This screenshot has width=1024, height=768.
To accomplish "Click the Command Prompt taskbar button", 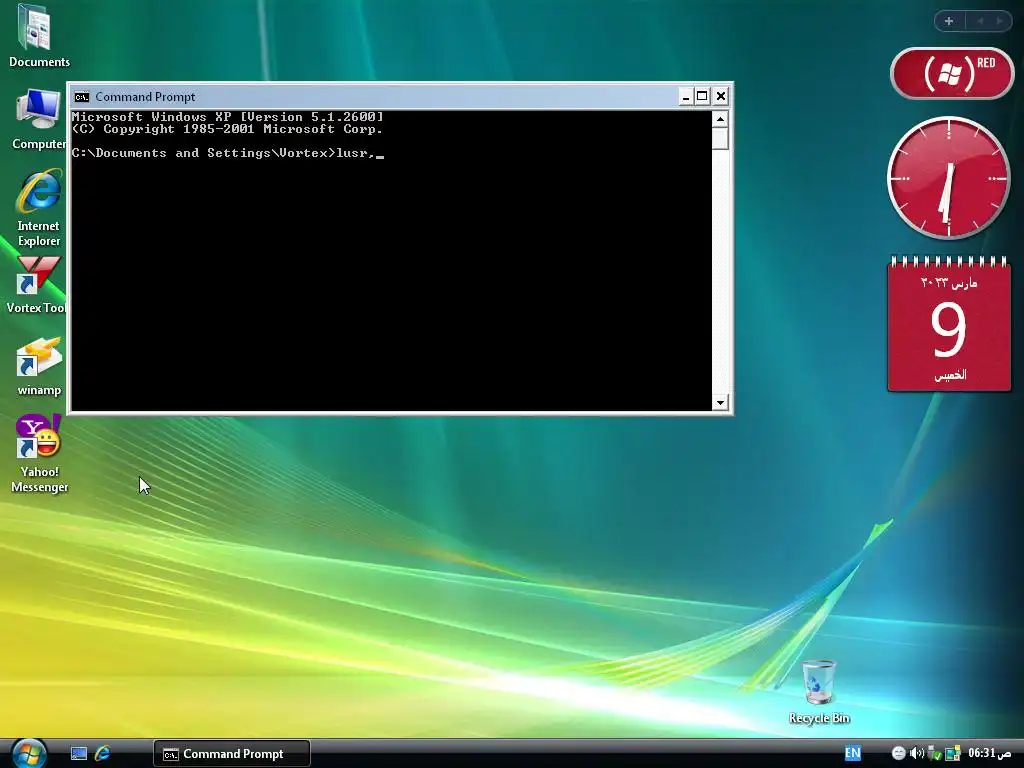I will [232, 754].
